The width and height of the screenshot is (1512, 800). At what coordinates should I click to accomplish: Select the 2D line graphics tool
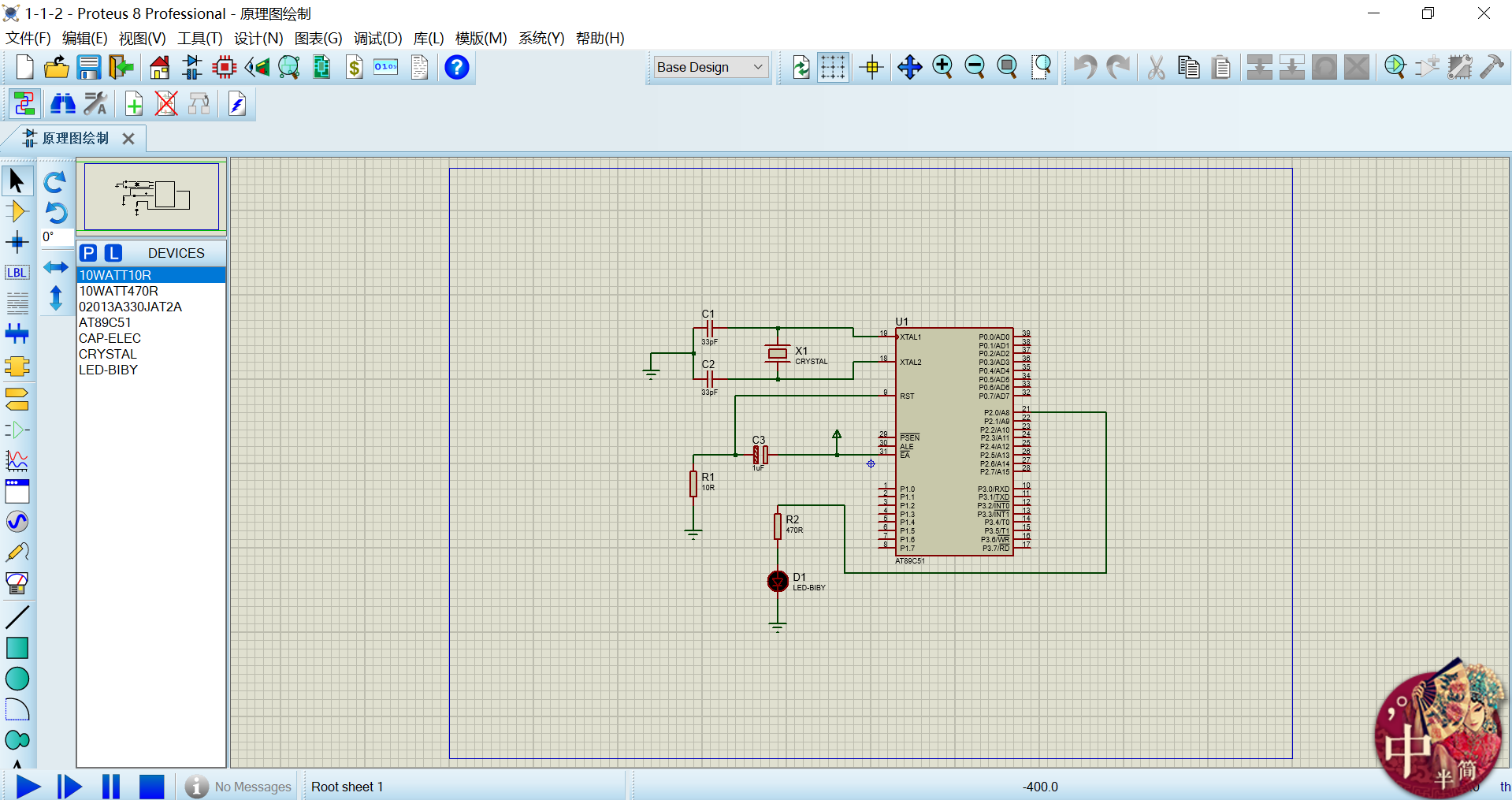pos(17,617)
